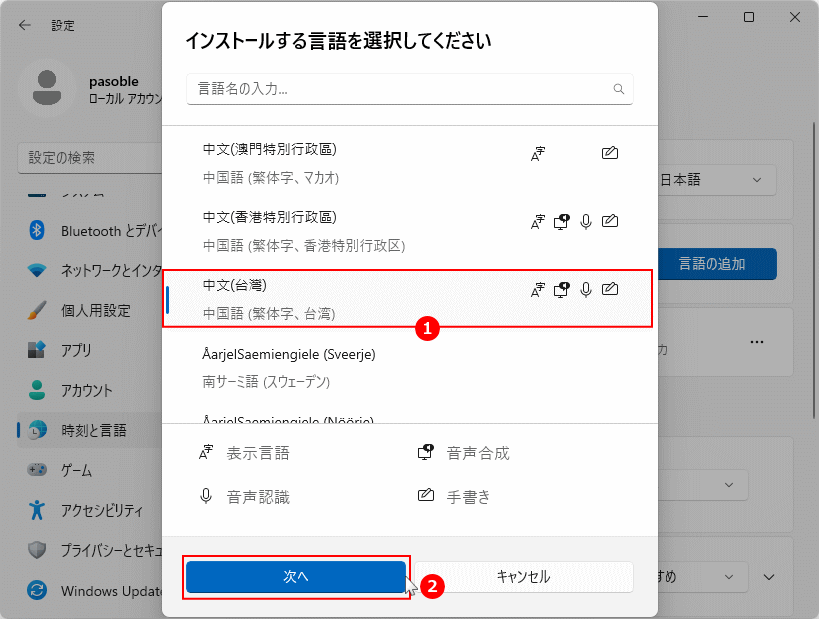Click キャンセル to dismiss the dialog
Screen dimensions: 819x619
[x=523, y=577]
